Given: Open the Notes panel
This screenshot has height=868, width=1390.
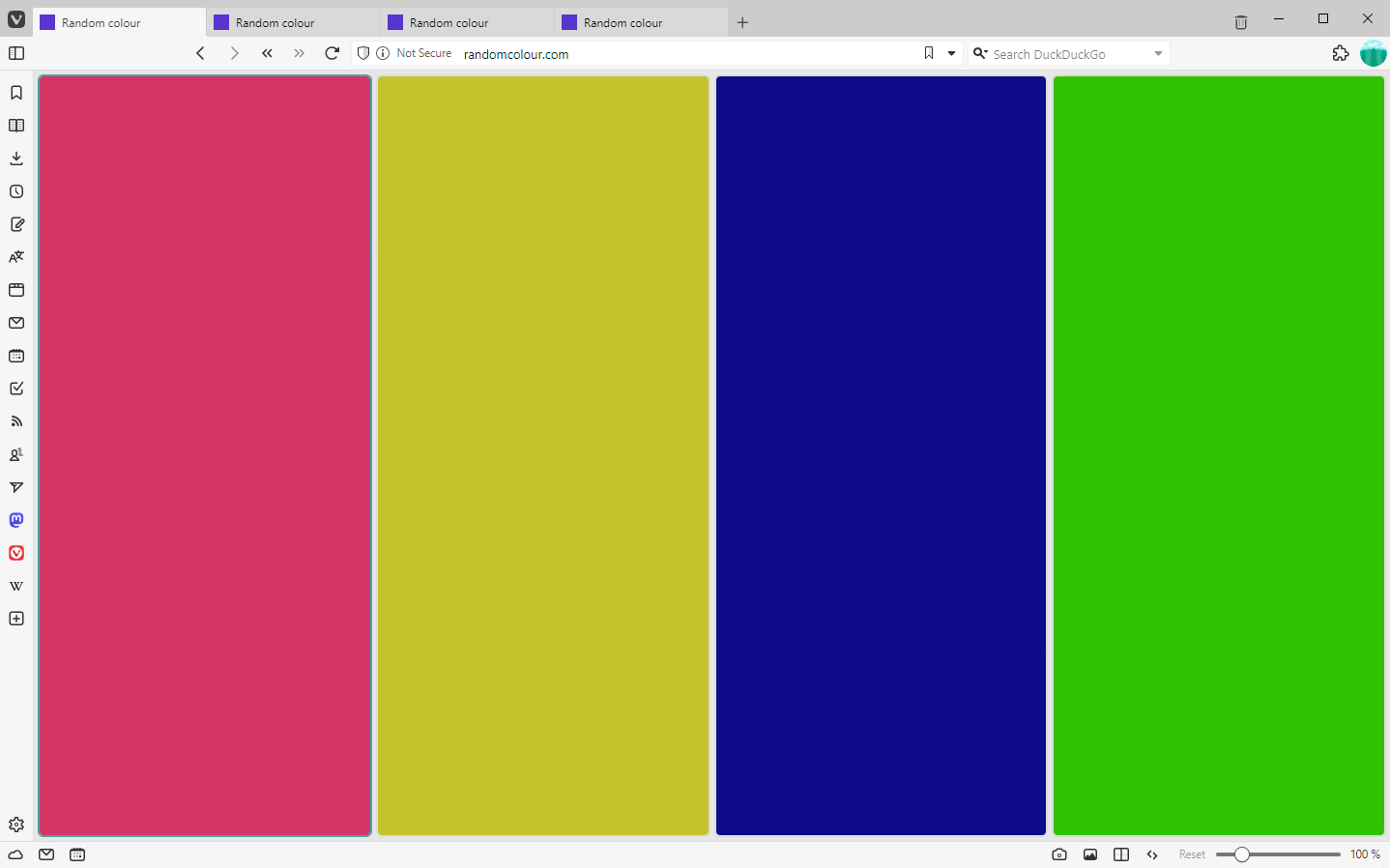Looking at the screenshot, I should click(16, 224).
